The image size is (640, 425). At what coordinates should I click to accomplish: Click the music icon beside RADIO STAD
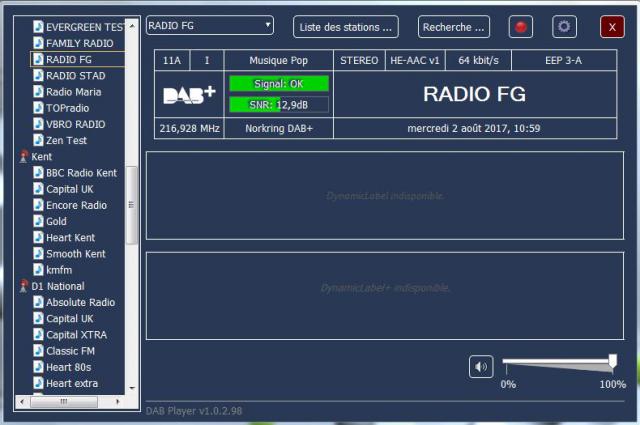click(38, 75)
